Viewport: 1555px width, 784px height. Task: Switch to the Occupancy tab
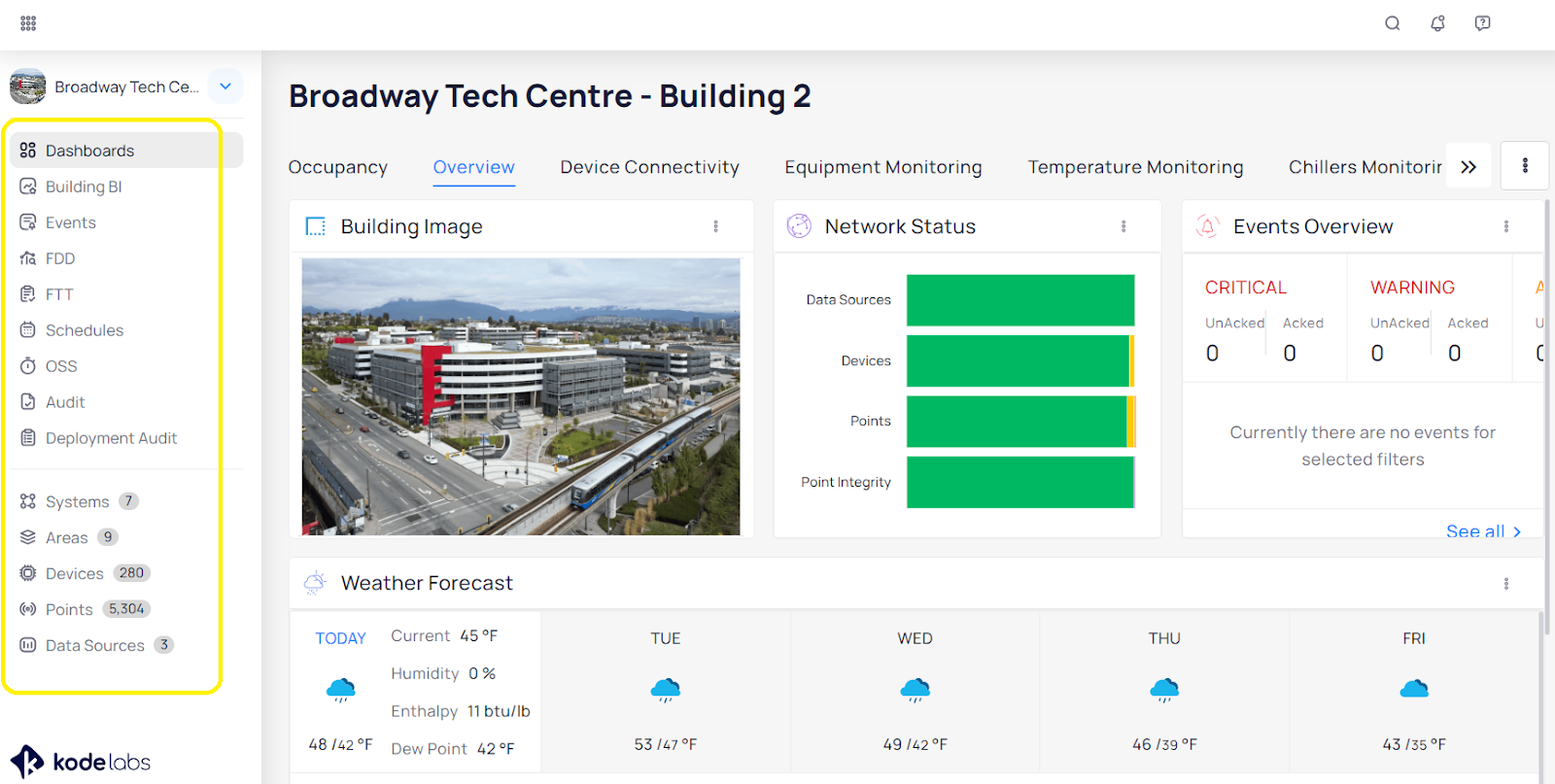pyautogui.click(x=337, y=167)
